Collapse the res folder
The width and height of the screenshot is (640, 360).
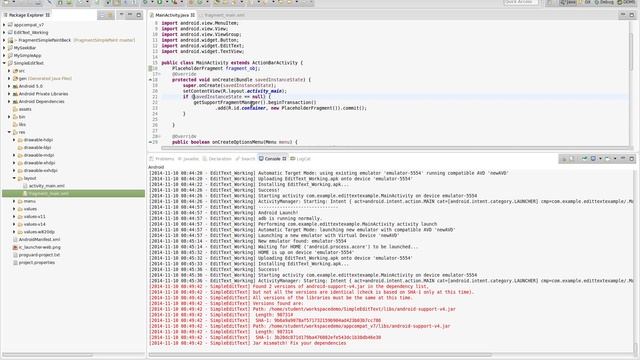[x=9, y=132]
